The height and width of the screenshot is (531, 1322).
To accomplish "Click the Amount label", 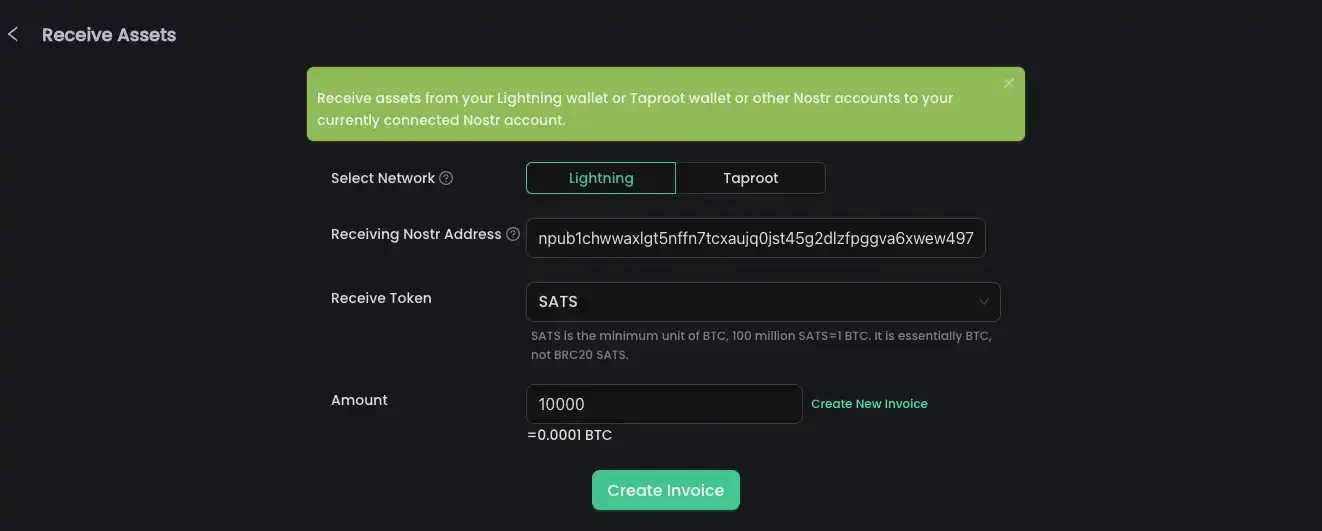I will pos(359,400).
